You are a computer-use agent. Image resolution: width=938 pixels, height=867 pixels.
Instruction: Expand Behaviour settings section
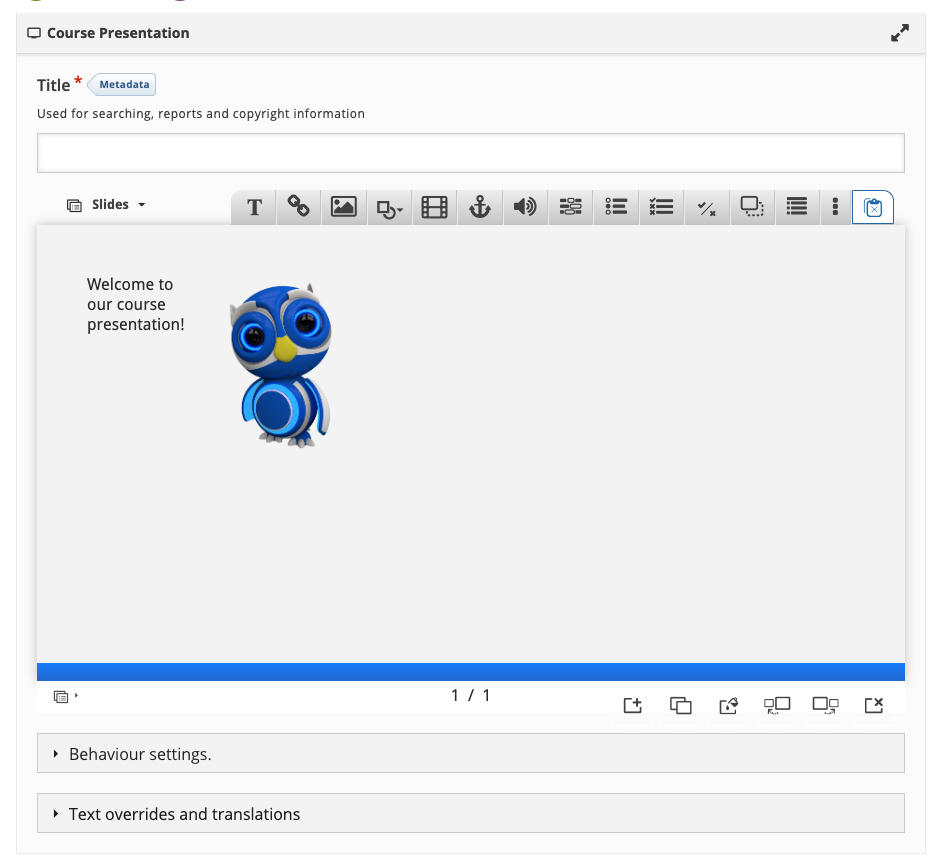[471, 753]
